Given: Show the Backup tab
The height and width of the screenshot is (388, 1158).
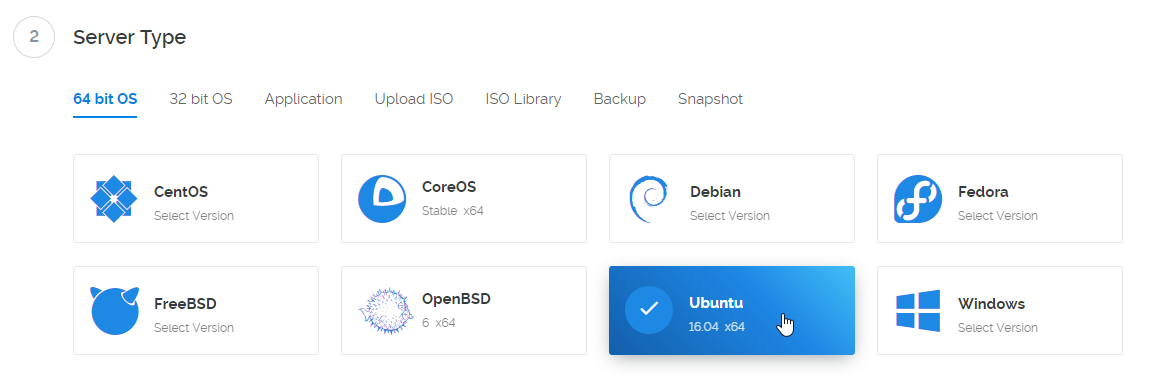Looking at the screenshot, I should pyautogui.click(x=620, y=99).
